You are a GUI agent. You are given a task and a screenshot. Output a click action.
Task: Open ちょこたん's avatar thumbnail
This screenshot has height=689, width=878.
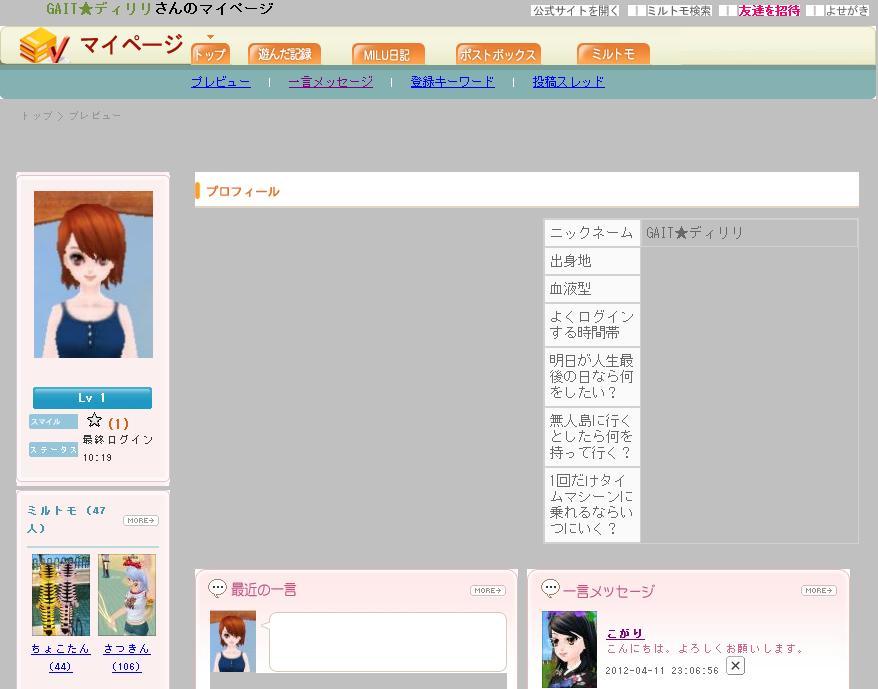click(x=60, y=595)
